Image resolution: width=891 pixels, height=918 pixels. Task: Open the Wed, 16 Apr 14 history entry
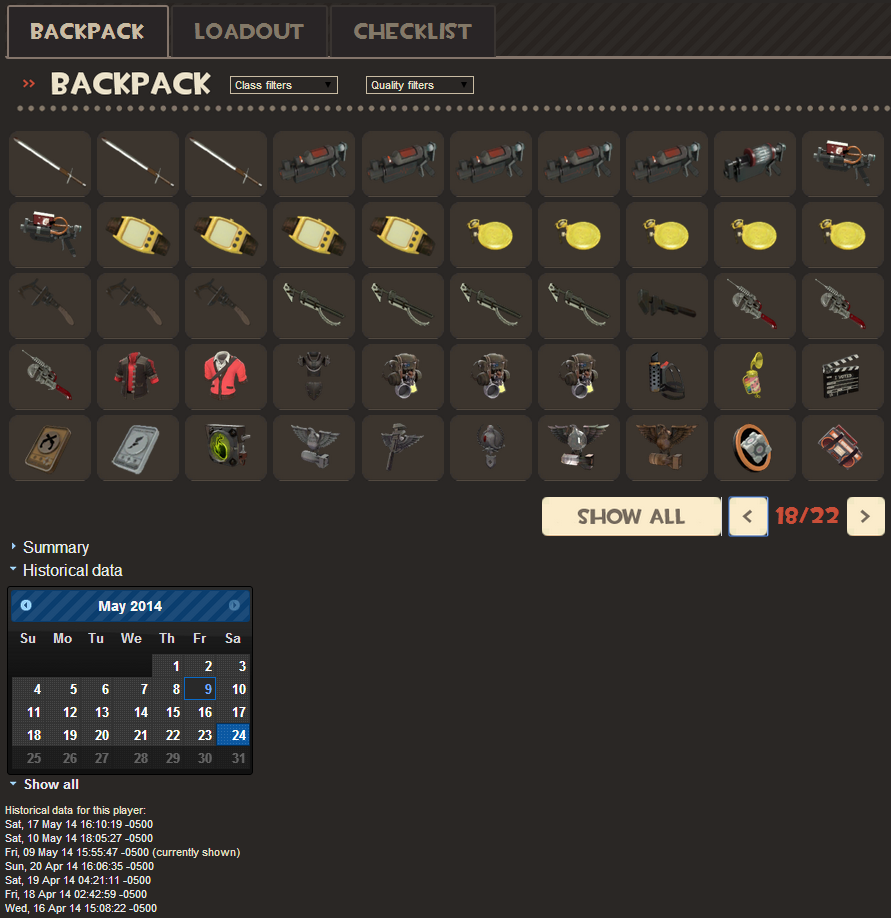(81, 909)
